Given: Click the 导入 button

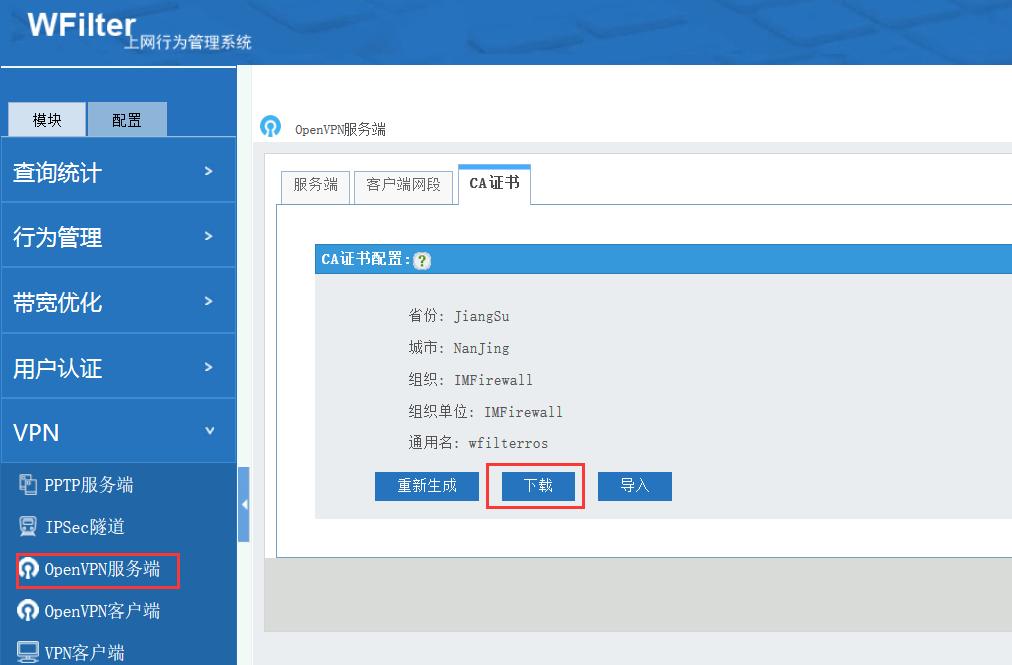Looking at the screenshot, I should click(634, 486).
